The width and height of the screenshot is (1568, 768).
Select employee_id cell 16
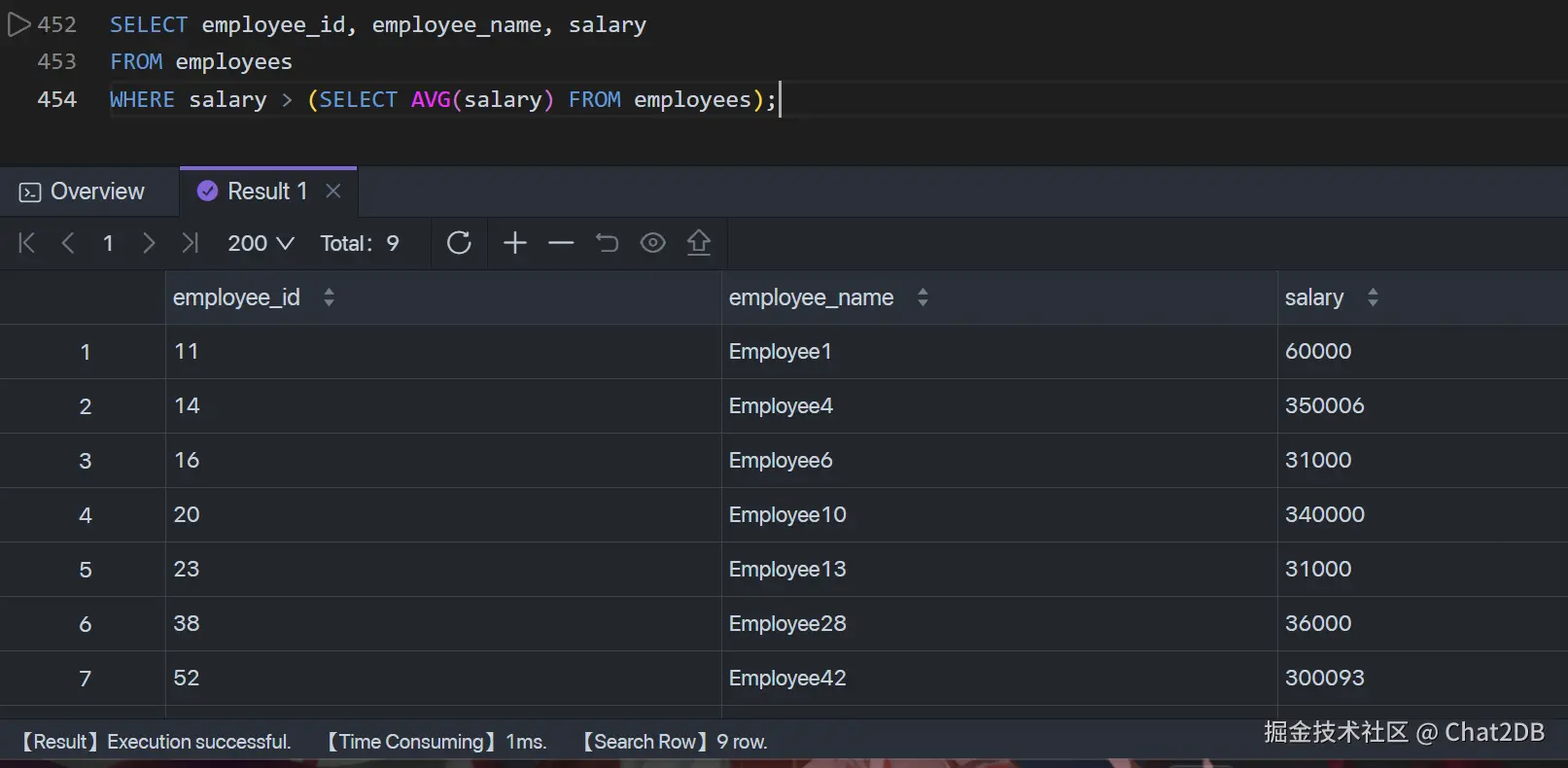pos(443,460)
